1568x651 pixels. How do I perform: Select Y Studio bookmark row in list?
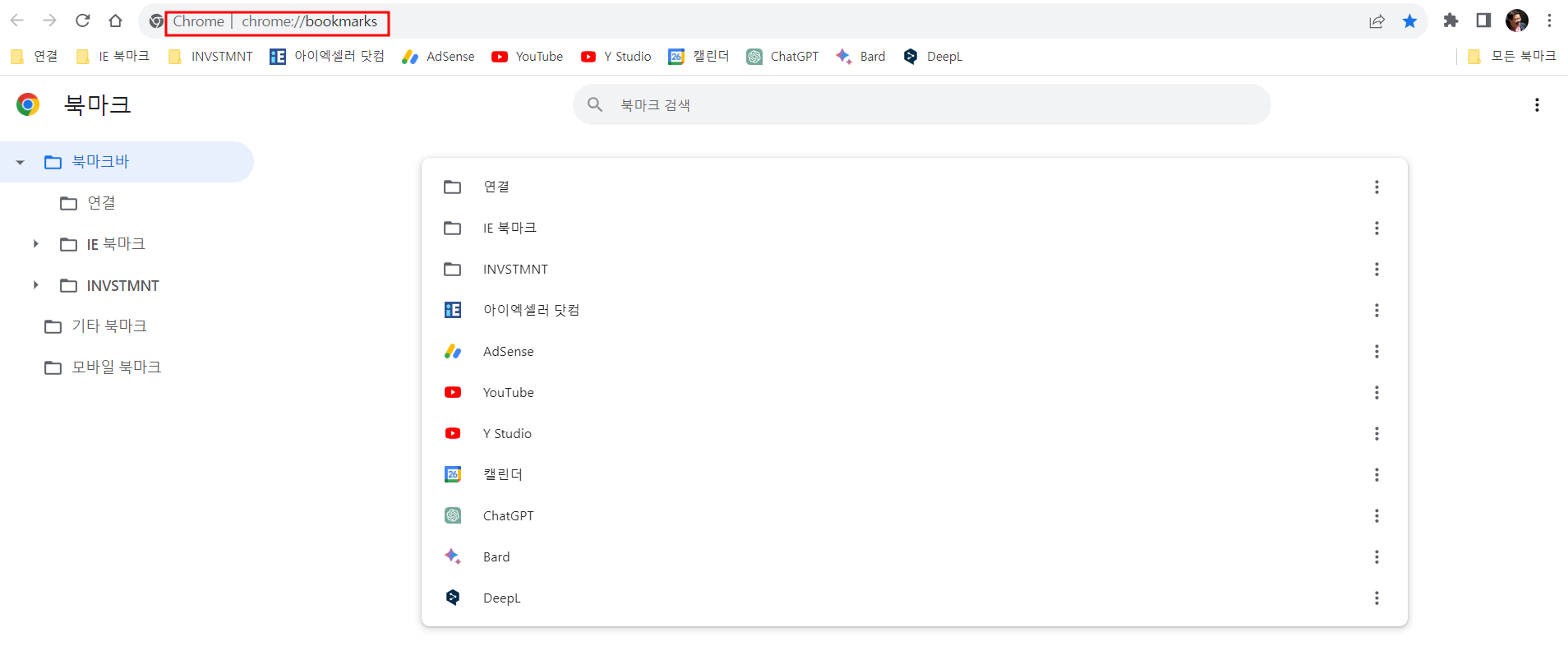click(915, 433)
